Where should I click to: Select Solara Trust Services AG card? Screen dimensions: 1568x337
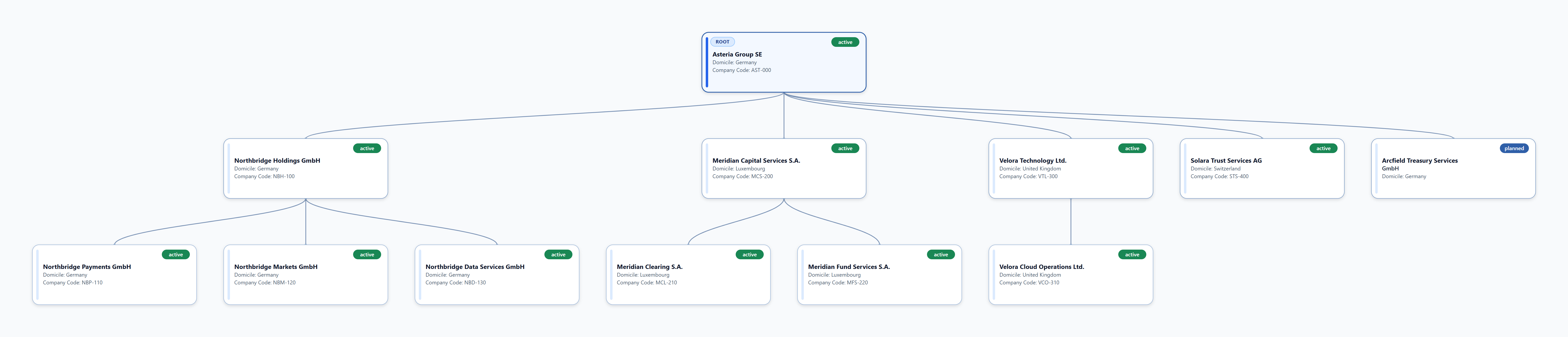point(1262,168)
